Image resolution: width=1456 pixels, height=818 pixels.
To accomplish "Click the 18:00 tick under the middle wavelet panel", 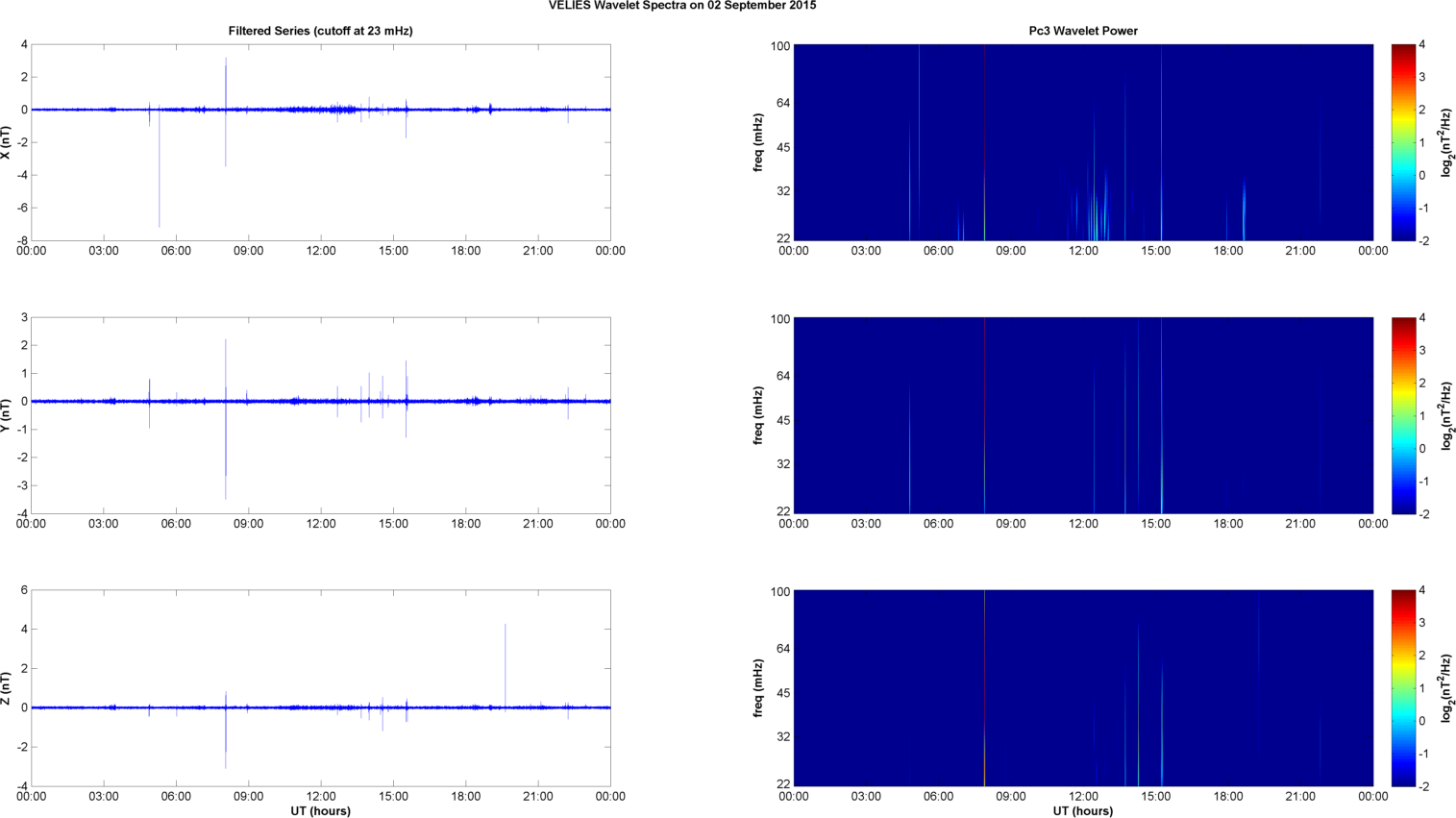I will 1228,524.
